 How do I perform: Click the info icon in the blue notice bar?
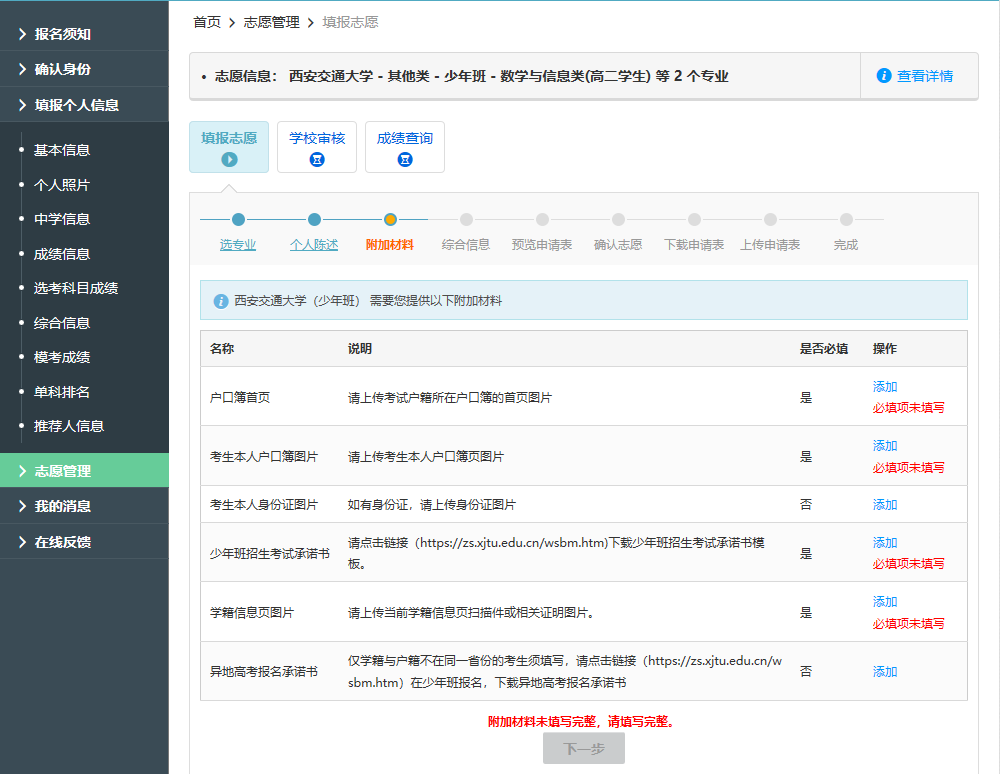221,300
